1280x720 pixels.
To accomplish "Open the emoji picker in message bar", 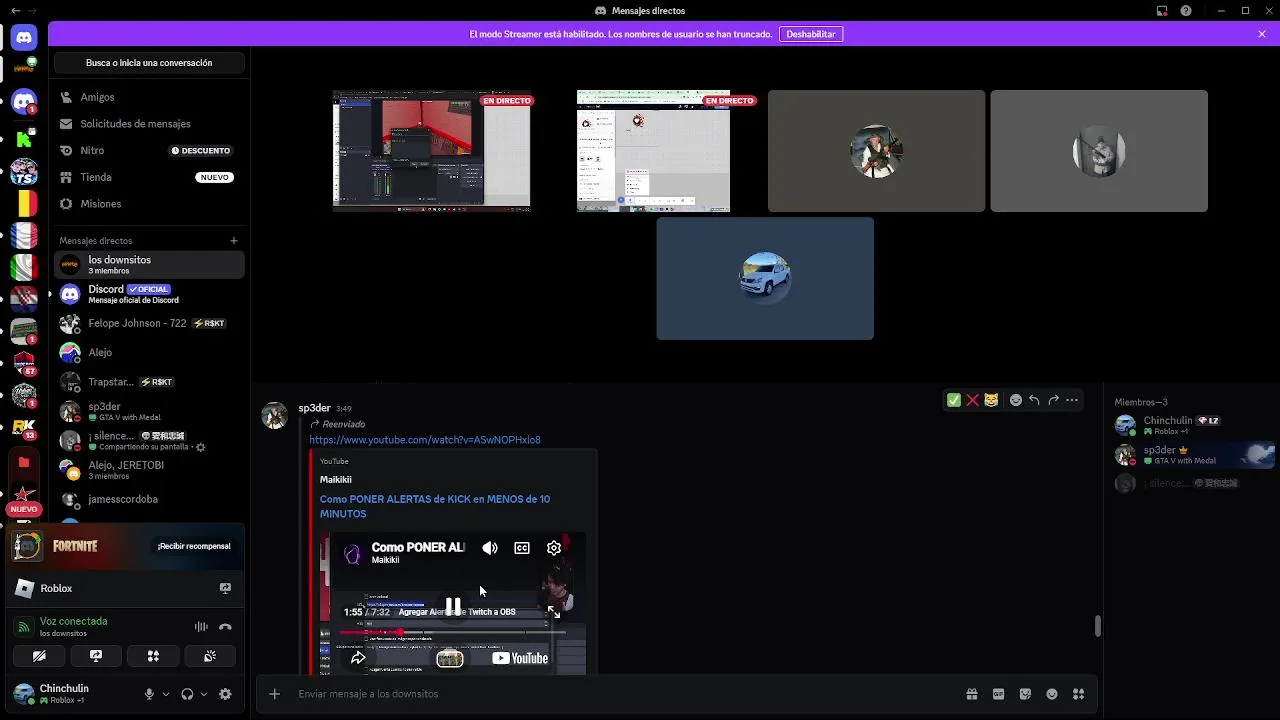I will pos(1052,694).
